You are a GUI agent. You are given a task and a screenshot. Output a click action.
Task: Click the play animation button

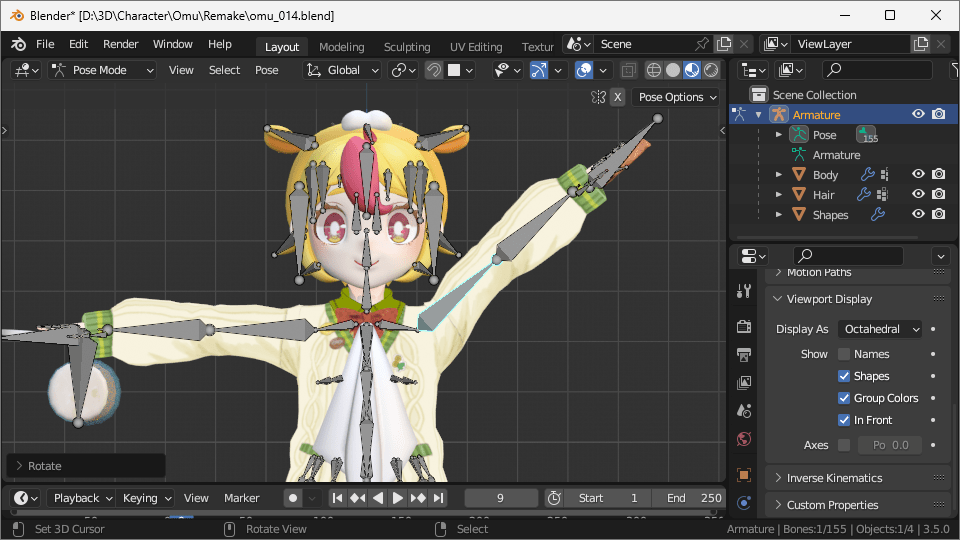(x=398, y=498)
